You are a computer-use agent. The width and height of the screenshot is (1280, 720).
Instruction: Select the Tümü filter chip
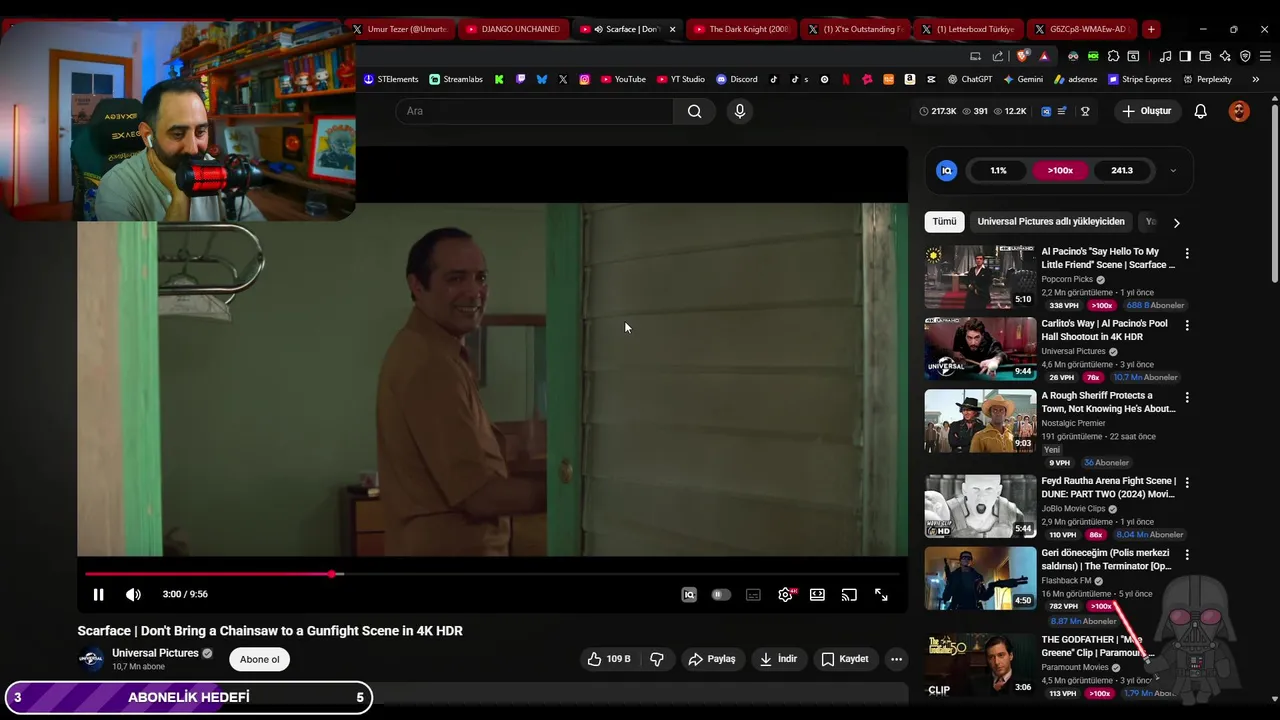coord(944,222)
